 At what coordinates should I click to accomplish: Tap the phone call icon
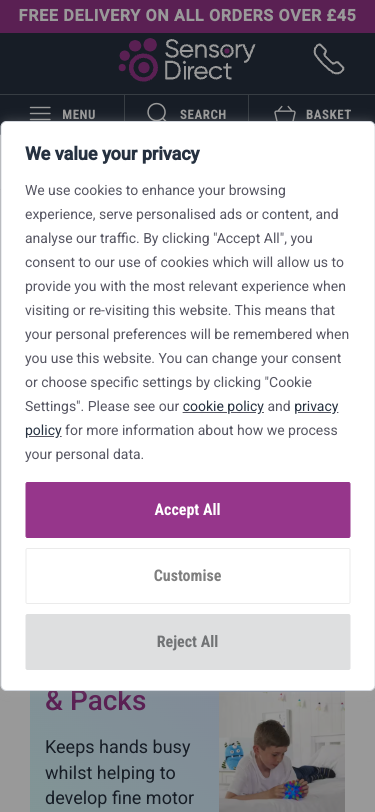[328, 59]
